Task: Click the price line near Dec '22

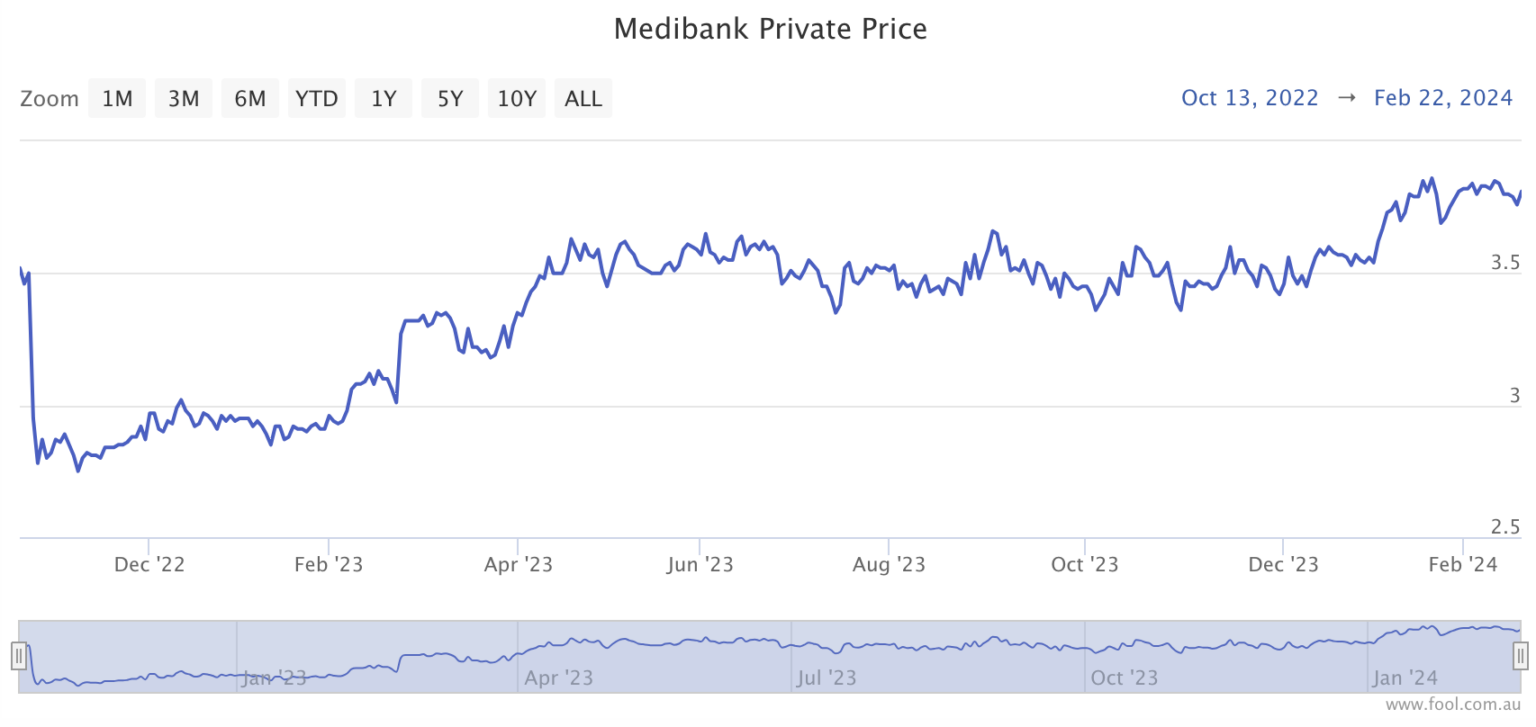Action: point(148,413)
